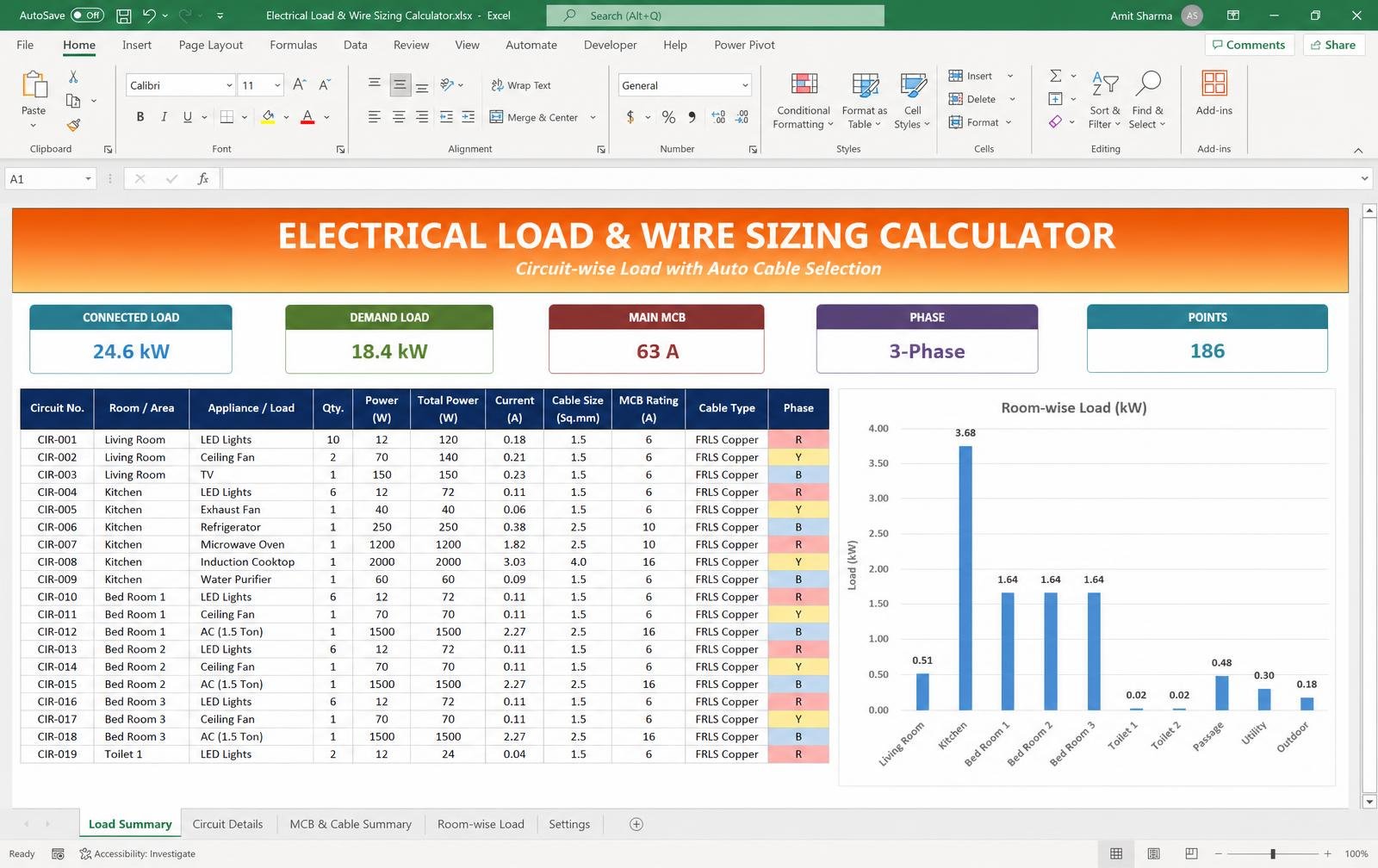Viewport: 1378px width, 868px height.
Task: Switch to Page Break Preview view
Action: coord(1191,854)
